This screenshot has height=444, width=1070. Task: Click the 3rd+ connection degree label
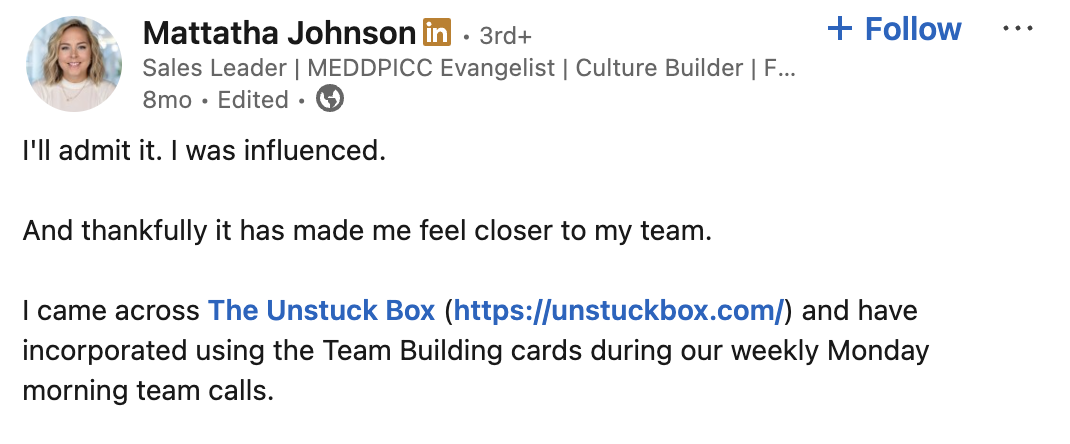(506, 35)
